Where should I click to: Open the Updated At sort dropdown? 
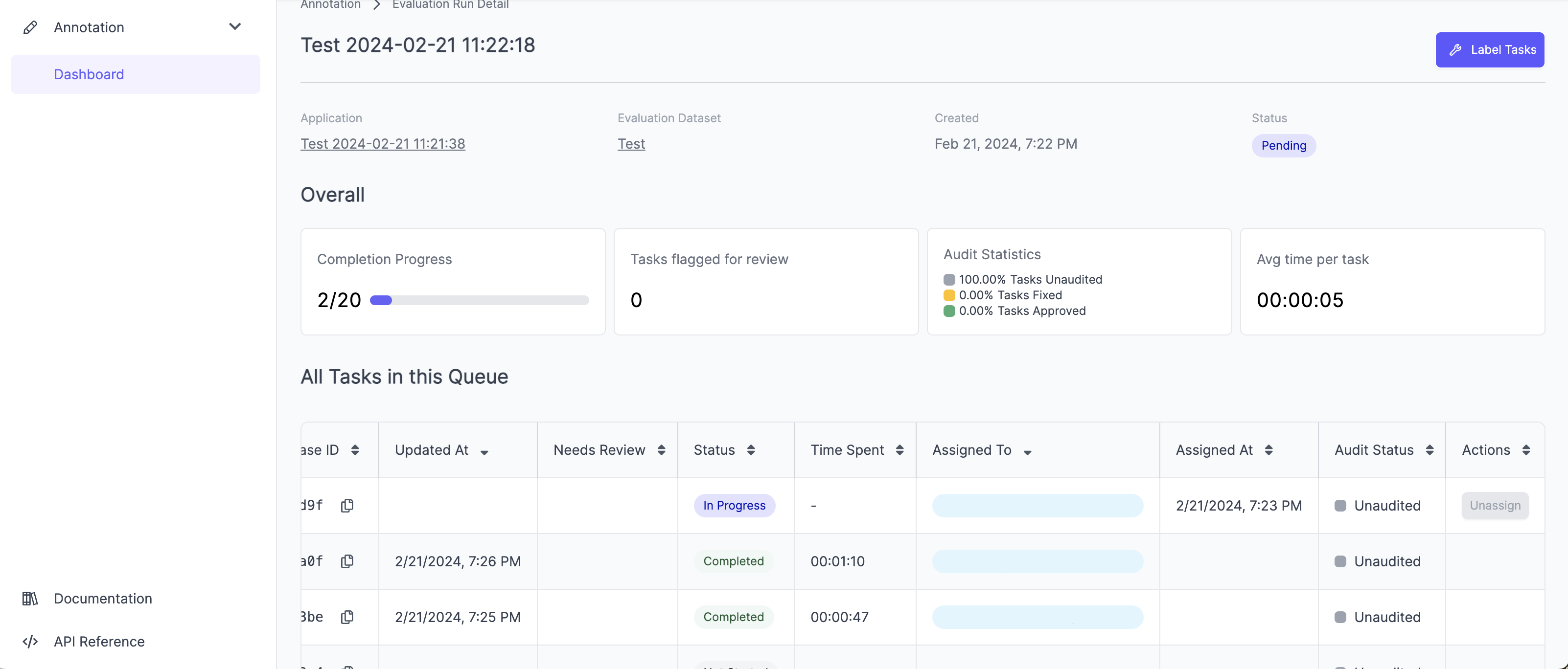pyautogui.click(x=484, y=452)
